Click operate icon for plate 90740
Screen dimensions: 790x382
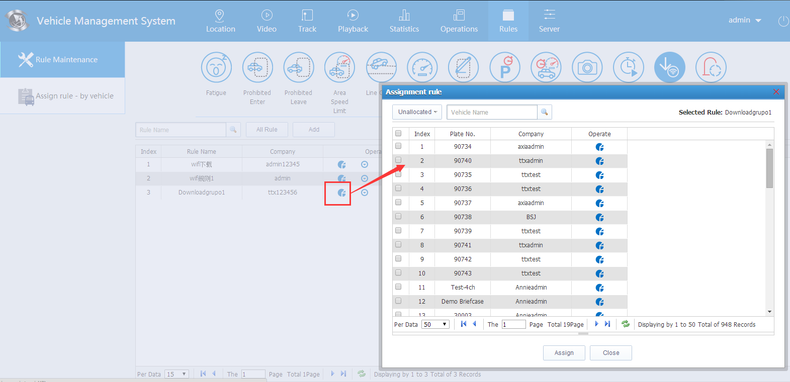pyautogui.click(x=600, y=161)
